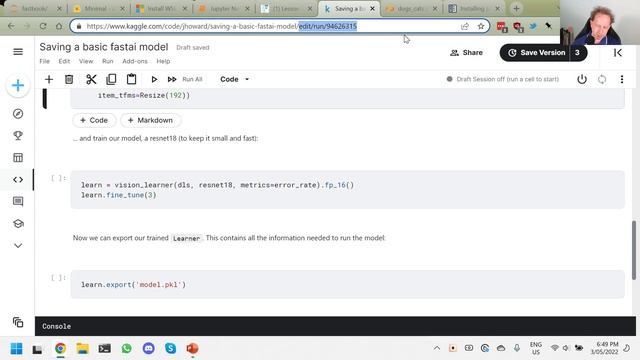Click the ENG US language indicator
The width and height of the screenshot is (640, 360).
pos(536,348)
